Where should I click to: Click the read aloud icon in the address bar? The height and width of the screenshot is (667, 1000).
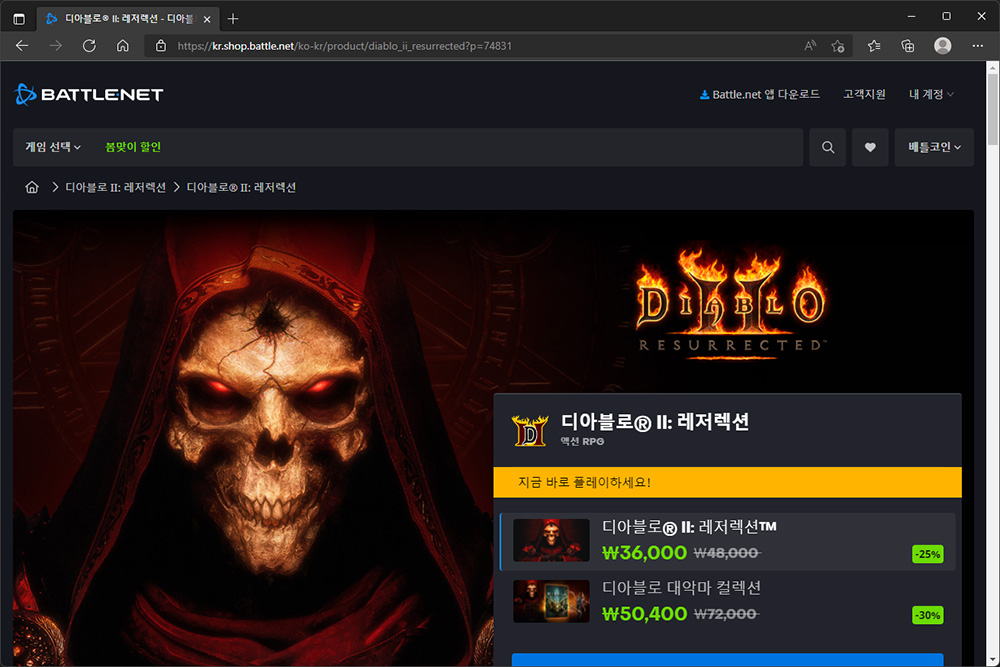point(810,46)
